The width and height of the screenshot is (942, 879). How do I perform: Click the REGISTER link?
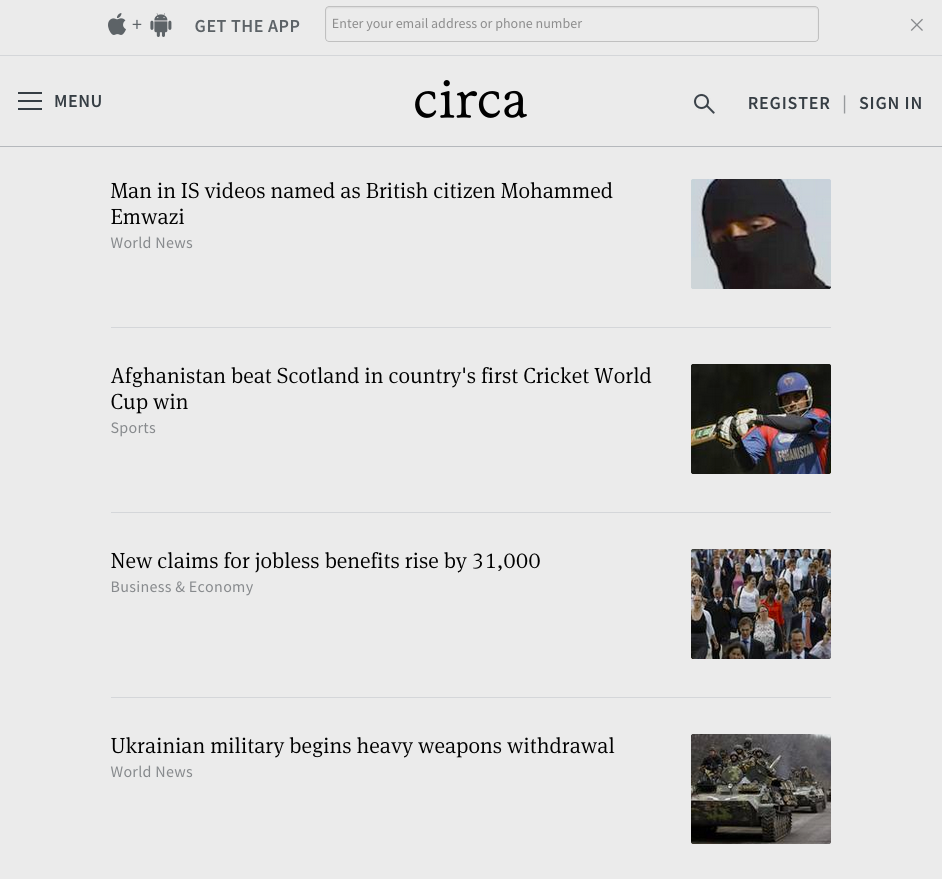click(788, 103)
